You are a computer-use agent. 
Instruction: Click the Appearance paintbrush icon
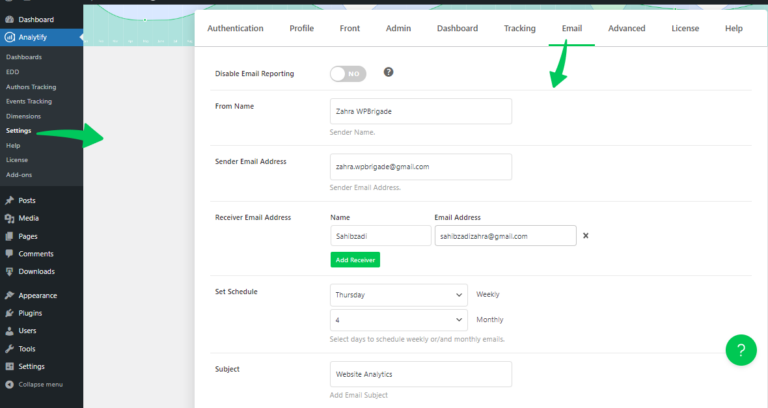pos(9,295)
